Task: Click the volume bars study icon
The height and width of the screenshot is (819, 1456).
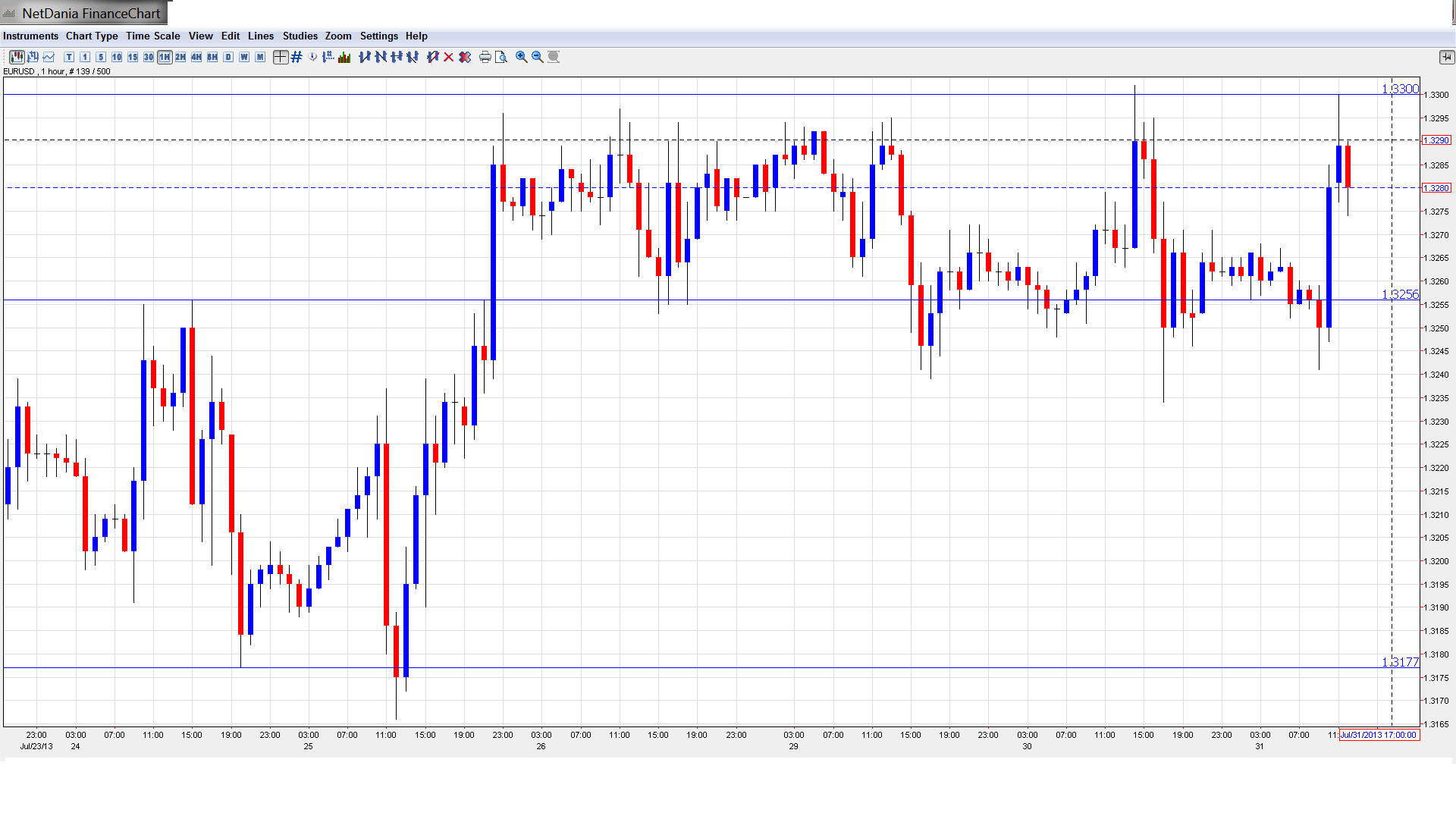Action: [344, 57]
